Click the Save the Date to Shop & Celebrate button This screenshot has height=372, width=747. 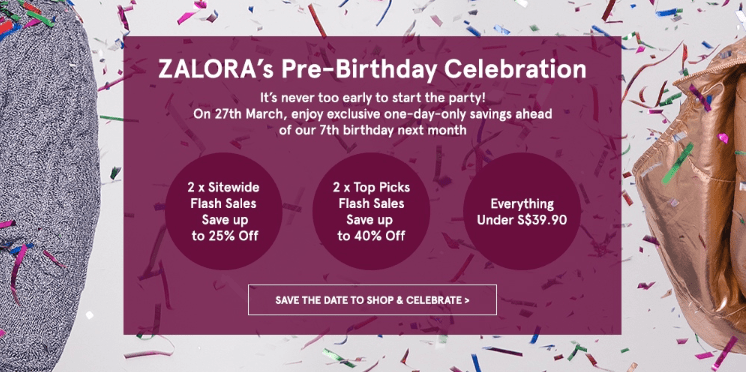[372, 300]
